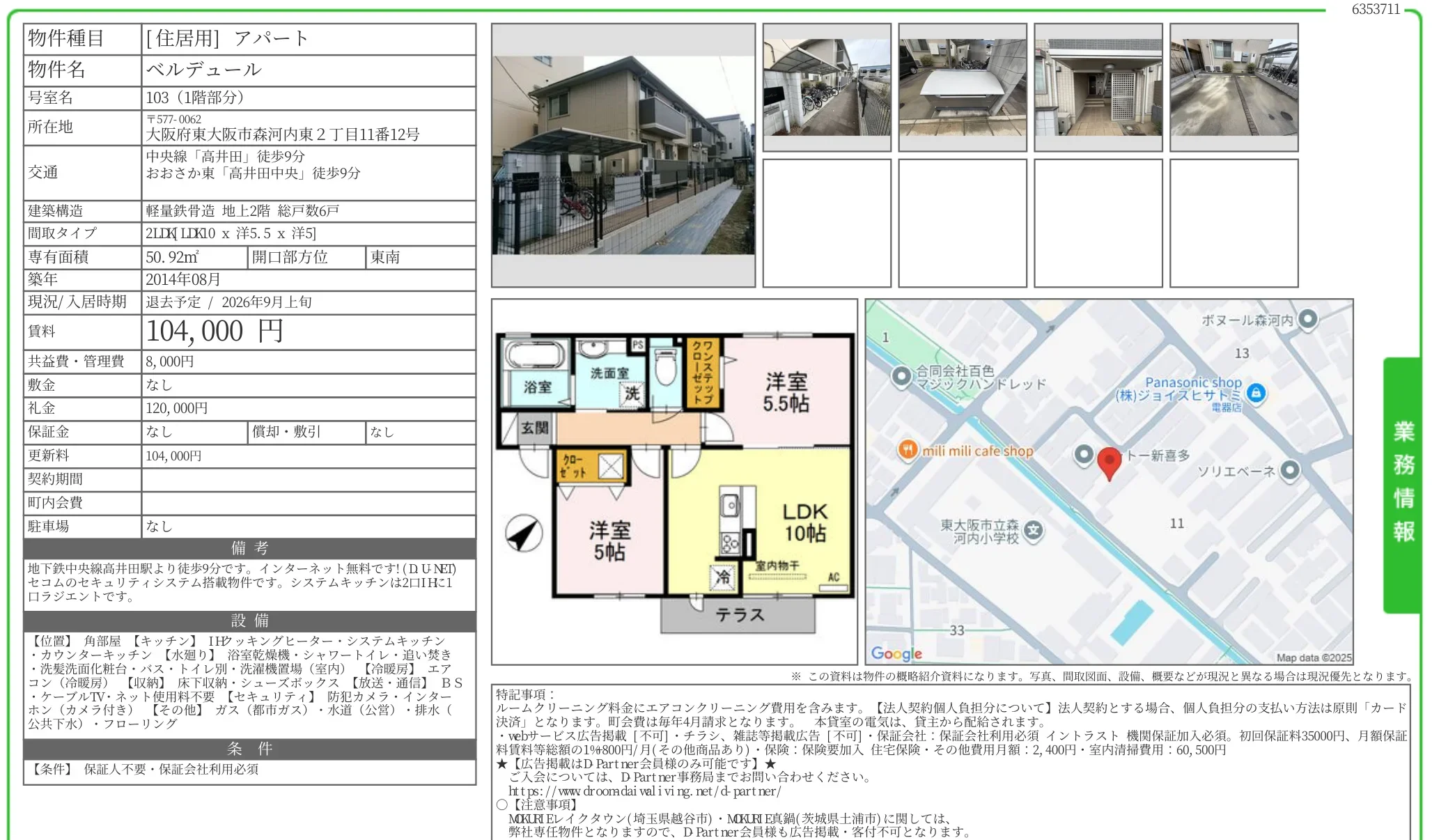Click the red location pin on map
Screen dimensions: 1432x840
(1109, 463)
